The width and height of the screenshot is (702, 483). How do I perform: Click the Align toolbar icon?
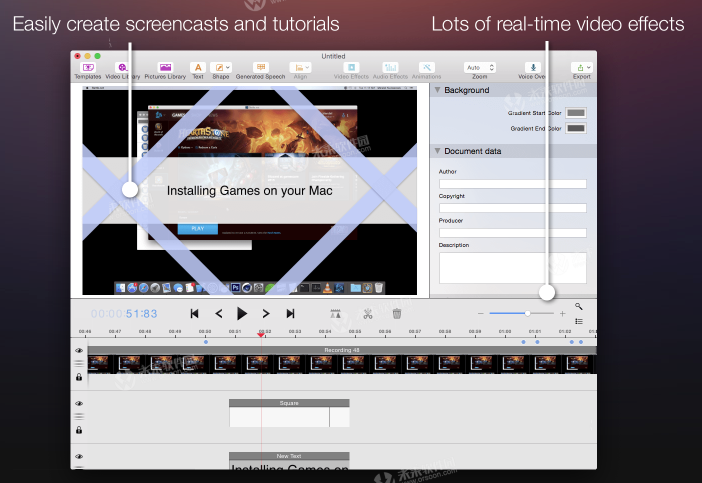pos(299,68)
